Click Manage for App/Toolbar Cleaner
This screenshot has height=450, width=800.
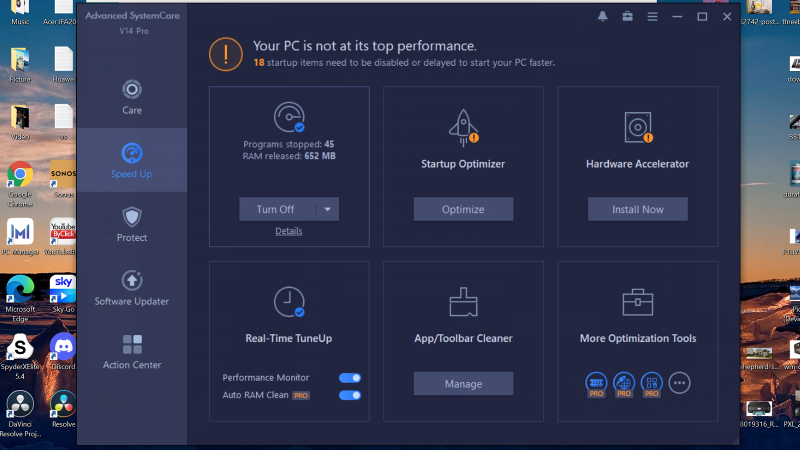point(463,384)
